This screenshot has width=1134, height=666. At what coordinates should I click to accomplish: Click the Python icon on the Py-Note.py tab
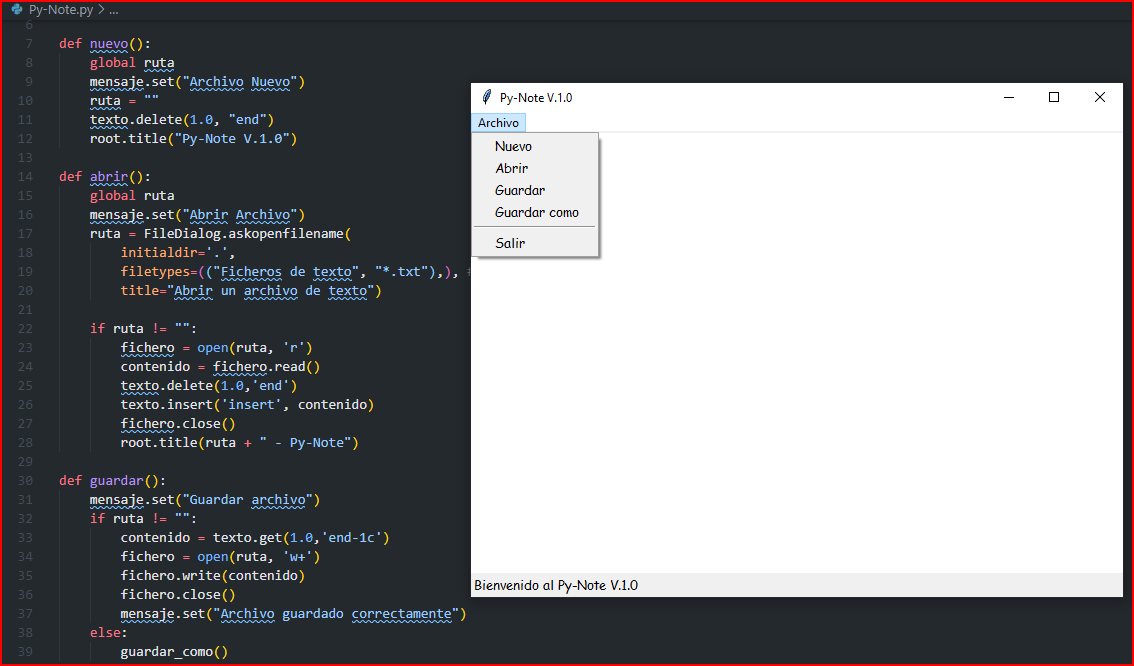[14, 9]
